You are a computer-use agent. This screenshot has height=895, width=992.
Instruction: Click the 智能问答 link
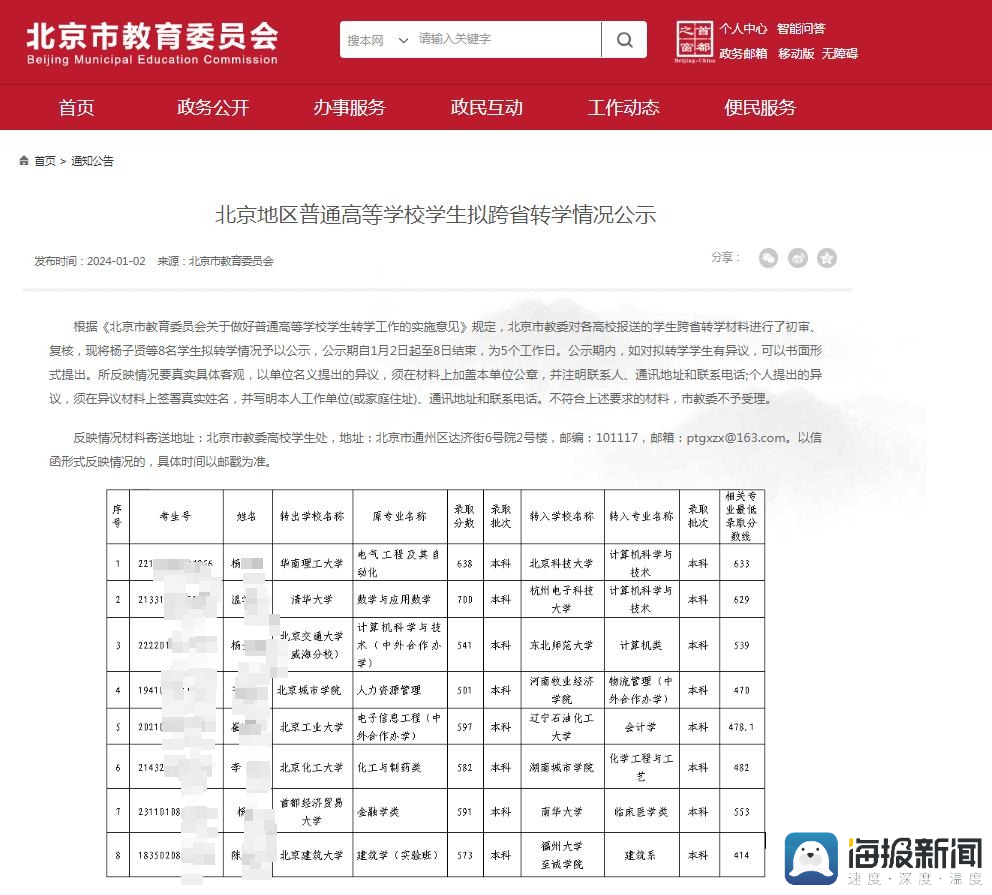coord(801,29)
